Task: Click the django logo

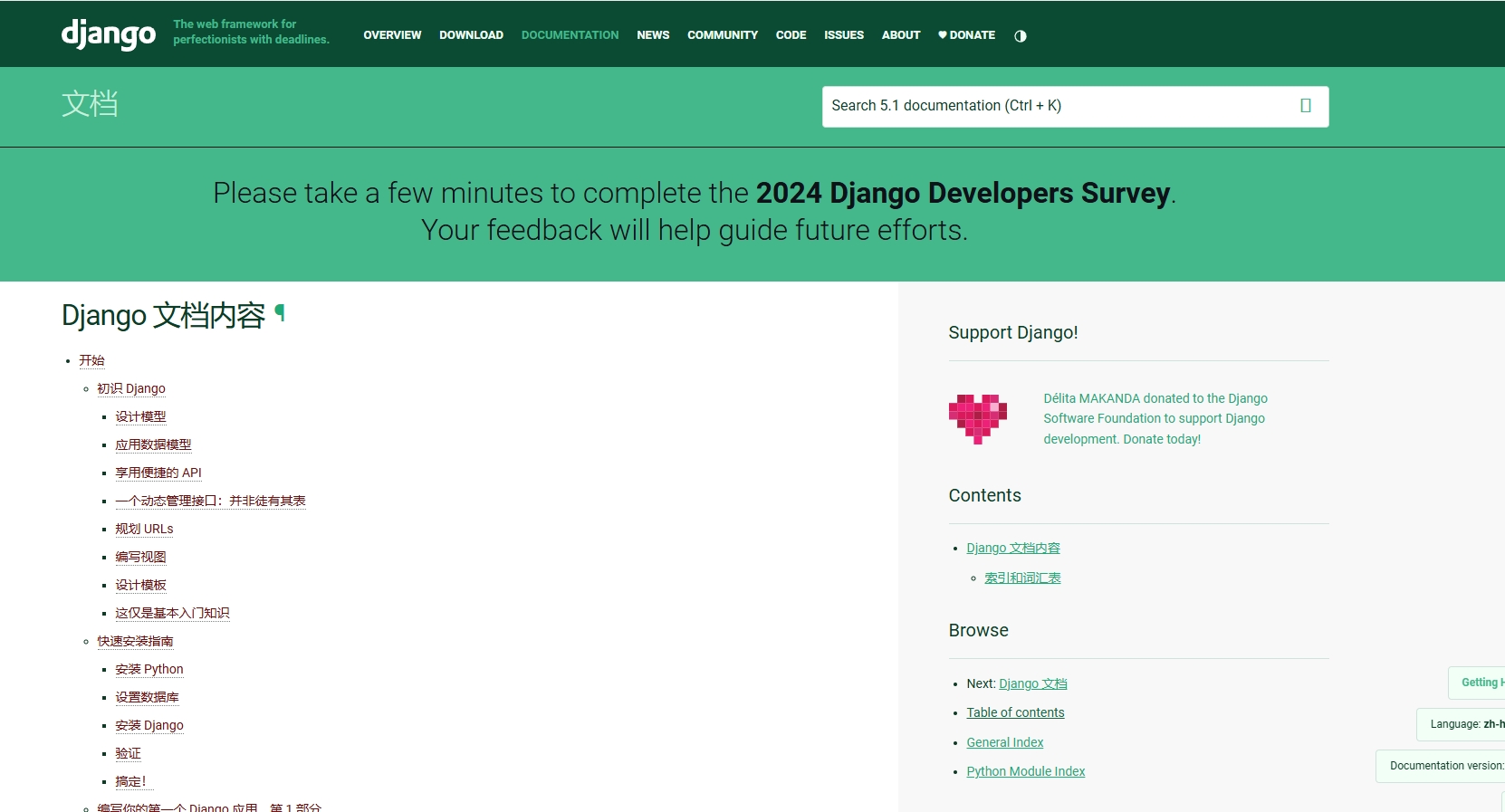Action: (109, 34)
